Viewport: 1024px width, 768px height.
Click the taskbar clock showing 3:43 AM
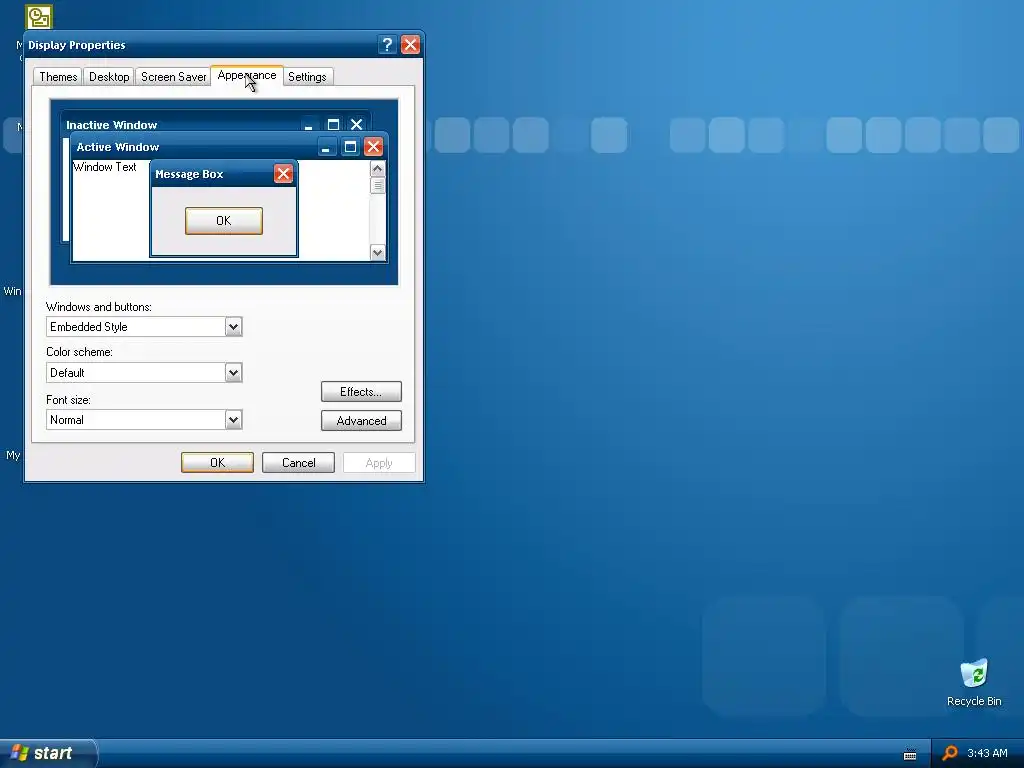(x=987, y=753)
